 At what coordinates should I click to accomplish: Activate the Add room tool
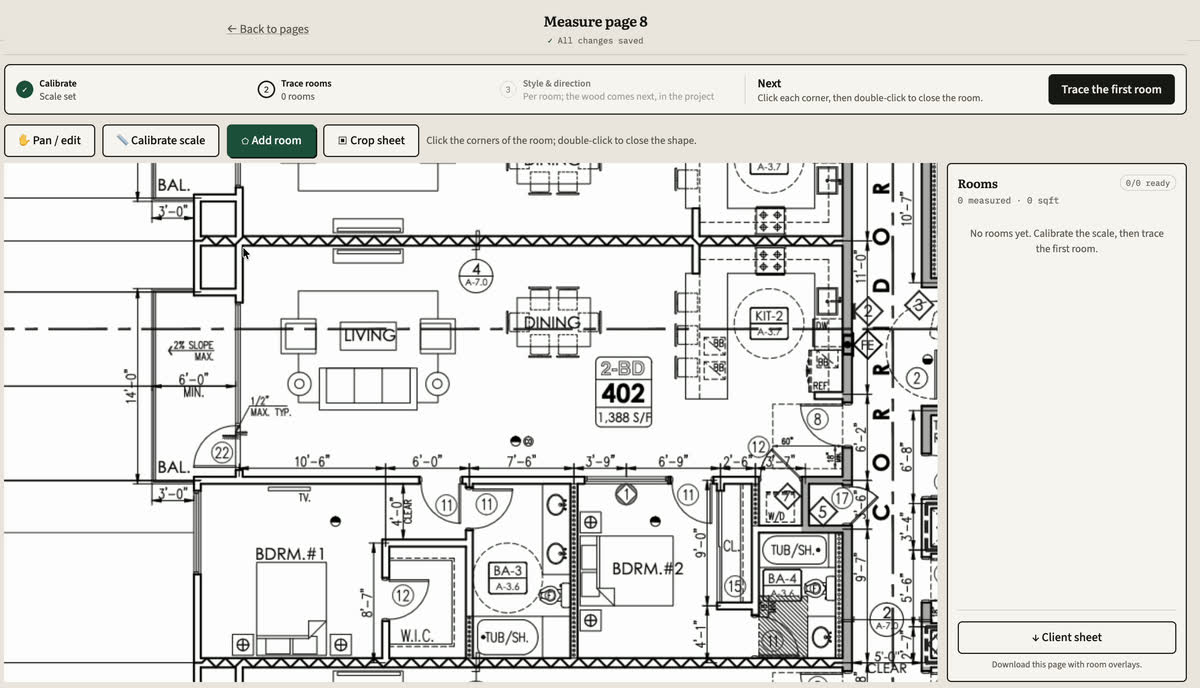(x=271, y=141)
